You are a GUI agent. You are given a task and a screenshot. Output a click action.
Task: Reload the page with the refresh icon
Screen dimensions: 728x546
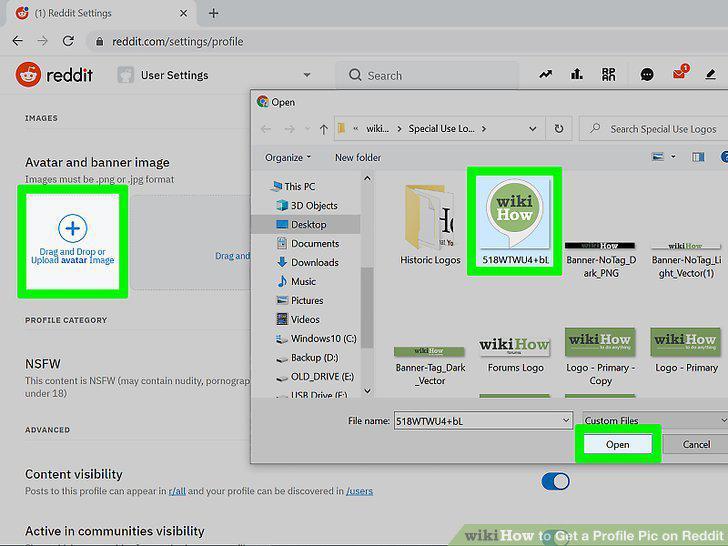point(68,41)
